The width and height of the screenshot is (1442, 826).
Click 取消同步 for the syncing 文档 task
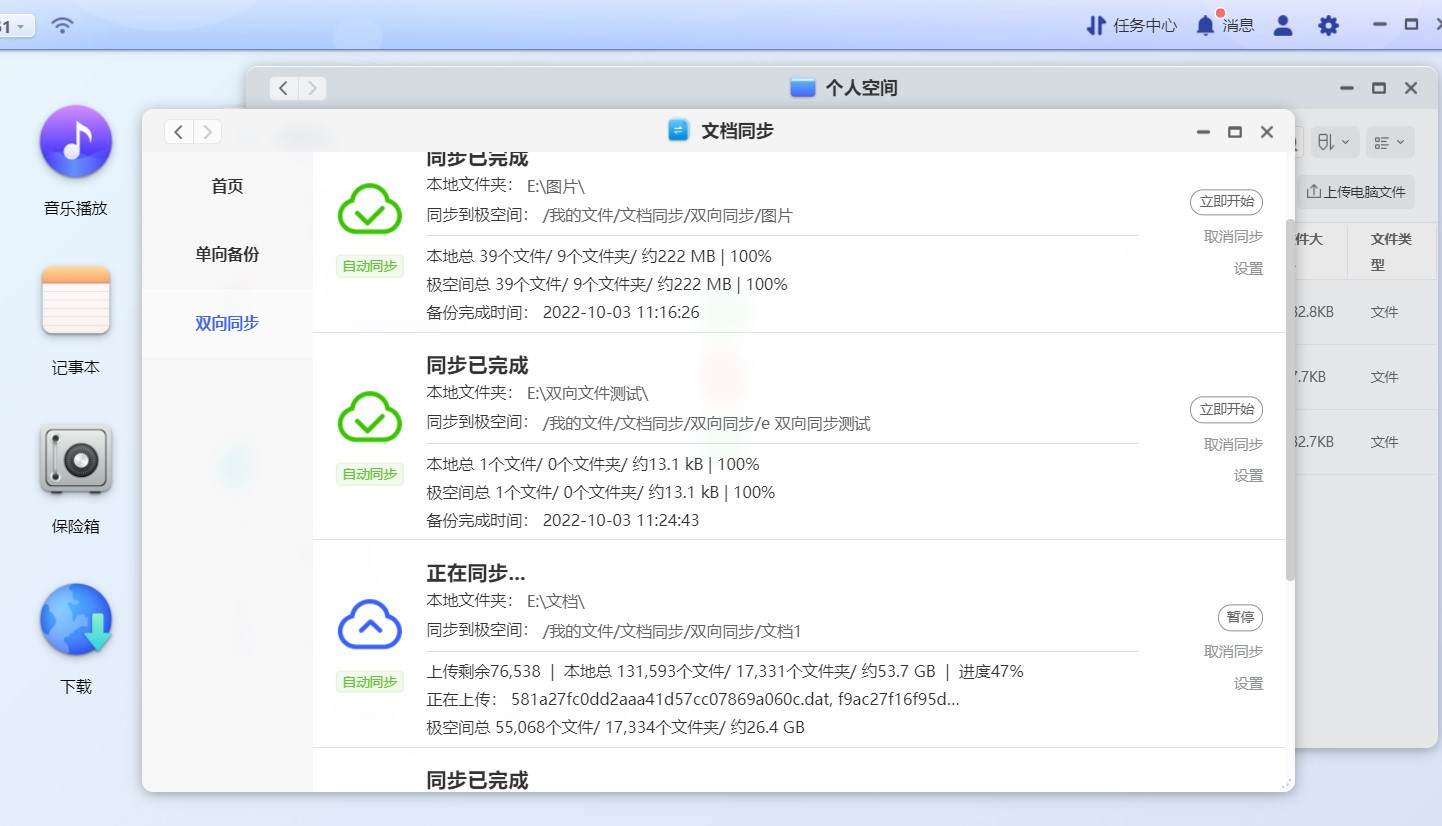tap(1232, 651)
